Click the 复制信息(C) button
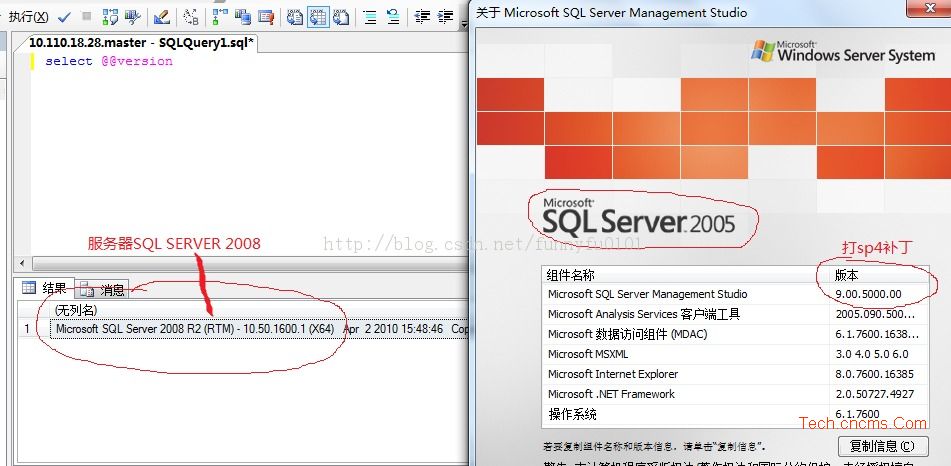Viewport: 951px width, 466px height. click(x=883, y=446)
